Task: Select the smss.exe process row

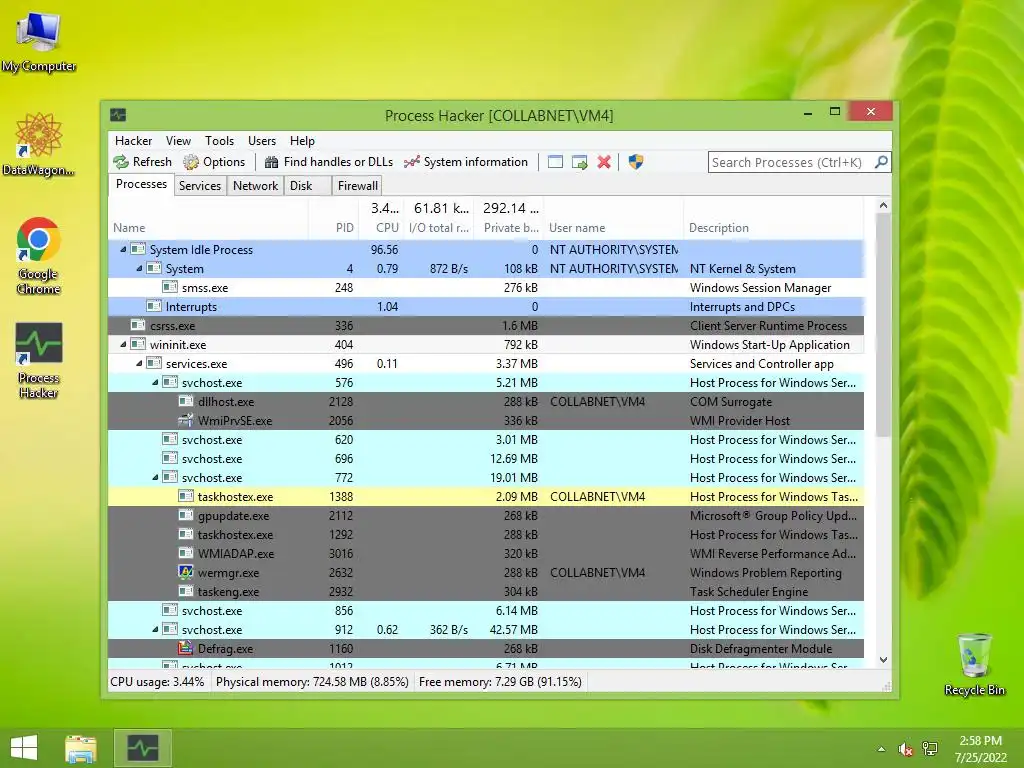Action: coord(486,287)
